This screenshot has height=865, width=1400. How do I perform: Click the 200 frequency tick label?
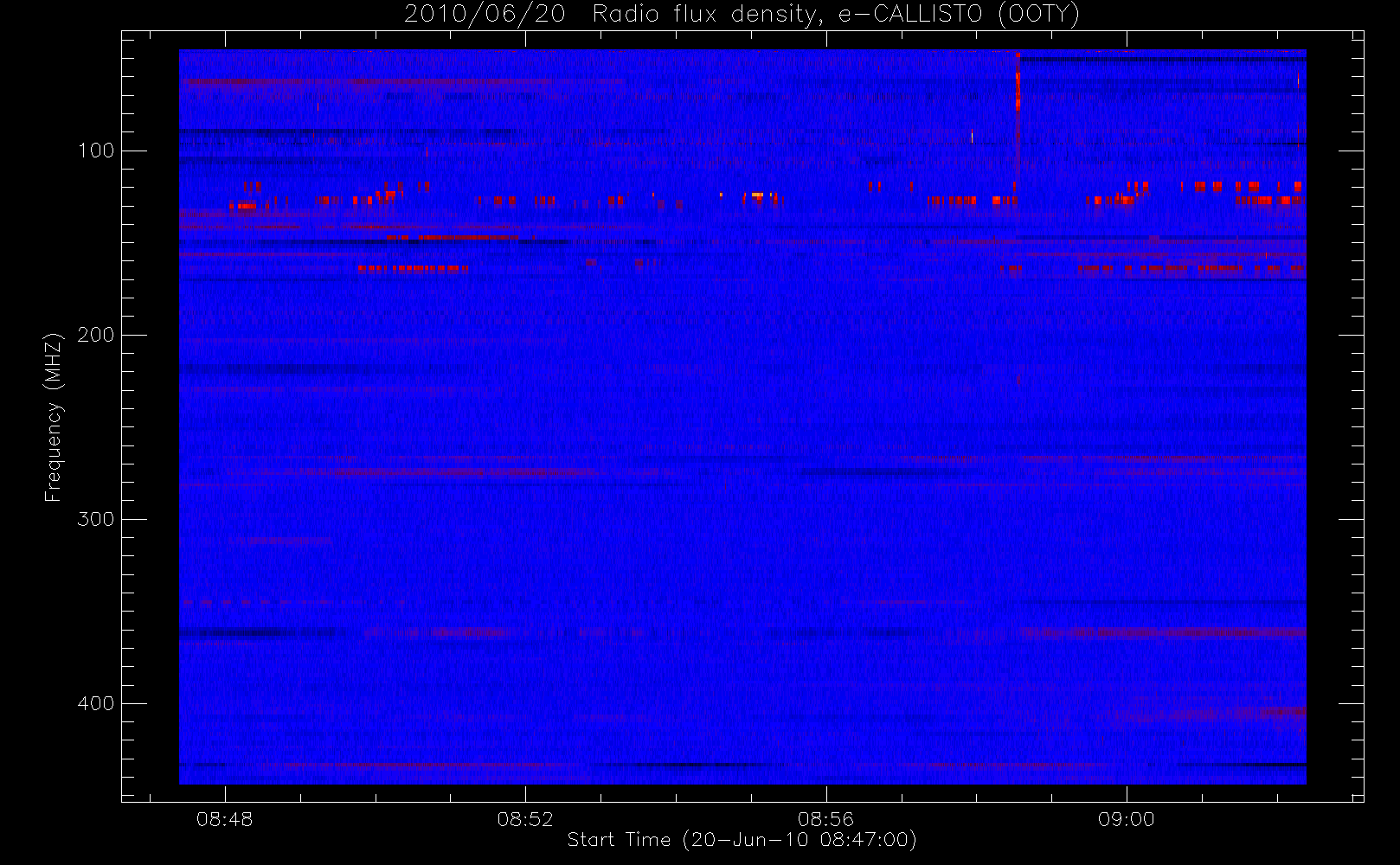pos(95,335)
